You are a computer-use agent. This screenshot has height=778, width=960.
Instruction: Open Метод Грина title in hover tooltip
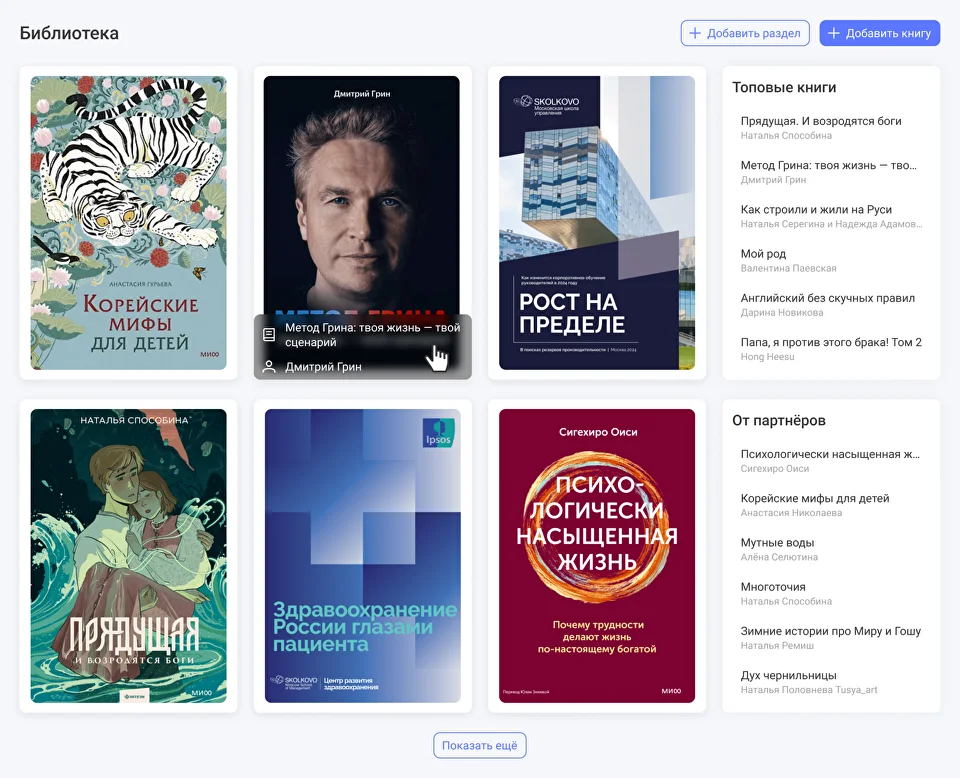click(x=372, y=334)
